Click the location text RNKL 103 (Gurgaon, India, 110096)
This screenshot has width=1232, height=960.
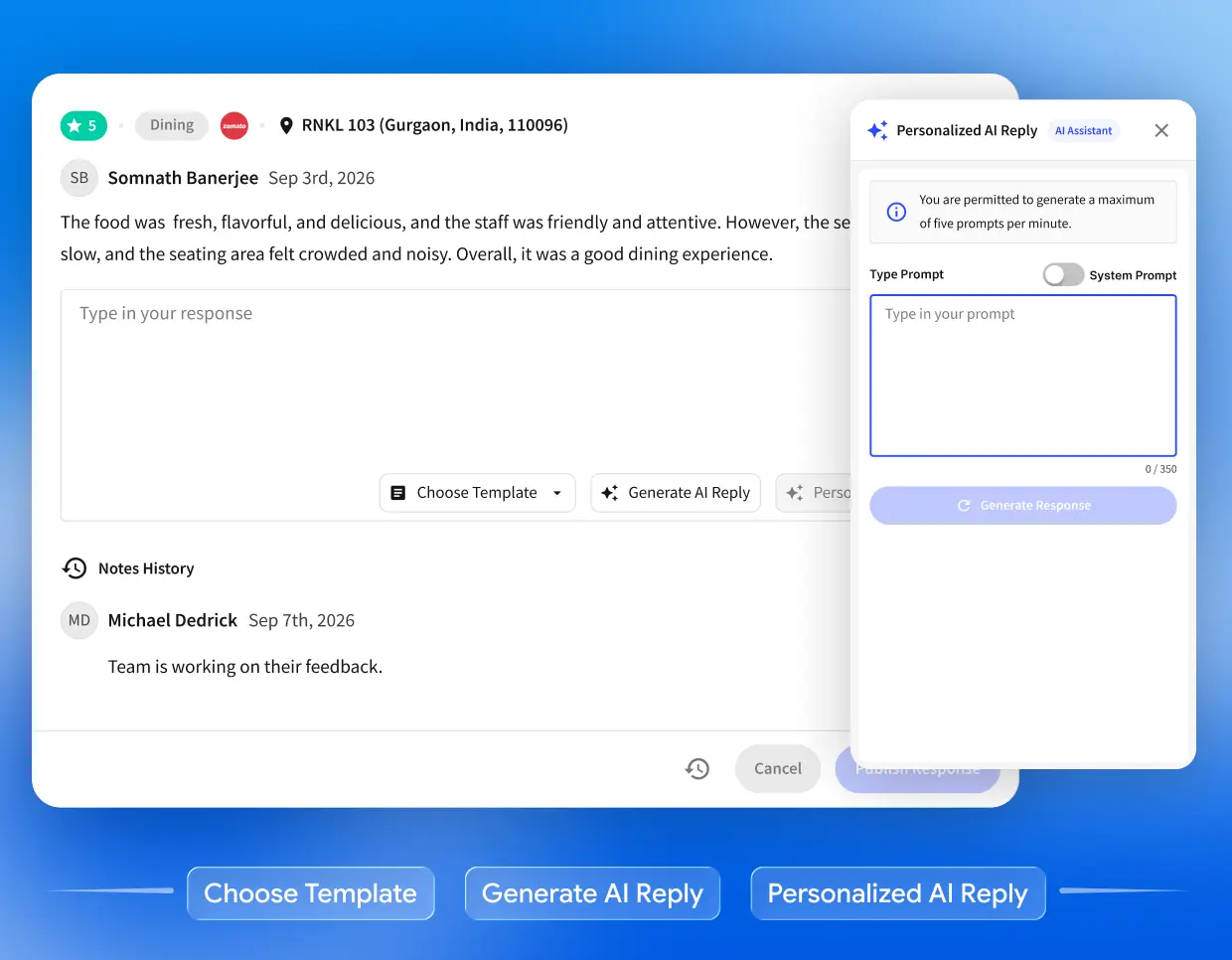[x=435, y=125]
